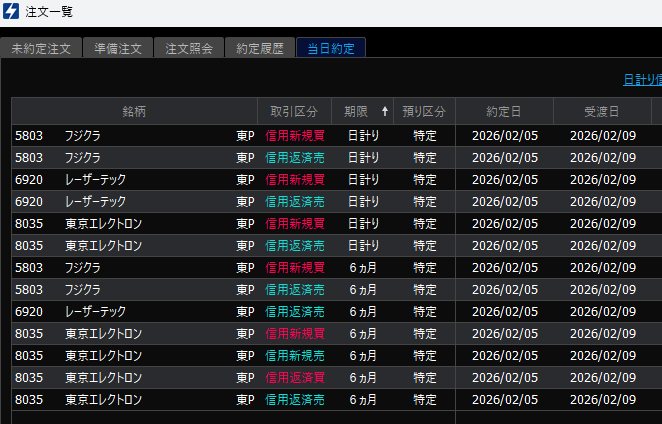Image resolution: width=662 pixels, height=424 pixels.
Task: Go to the 注文照会 tab
Action: click(x=189, y=48)
